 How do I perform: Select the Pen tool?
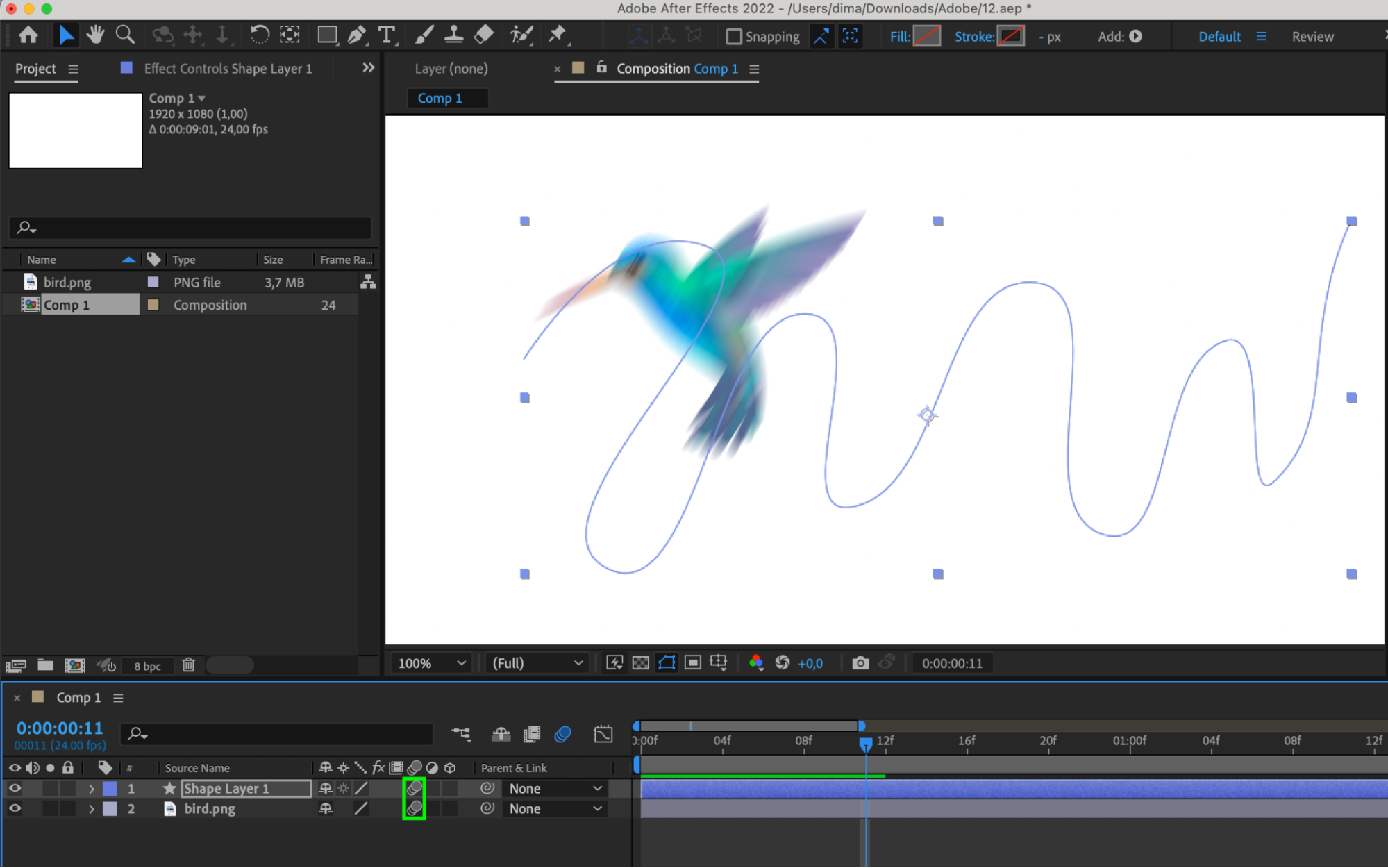(x=357, y=35)
